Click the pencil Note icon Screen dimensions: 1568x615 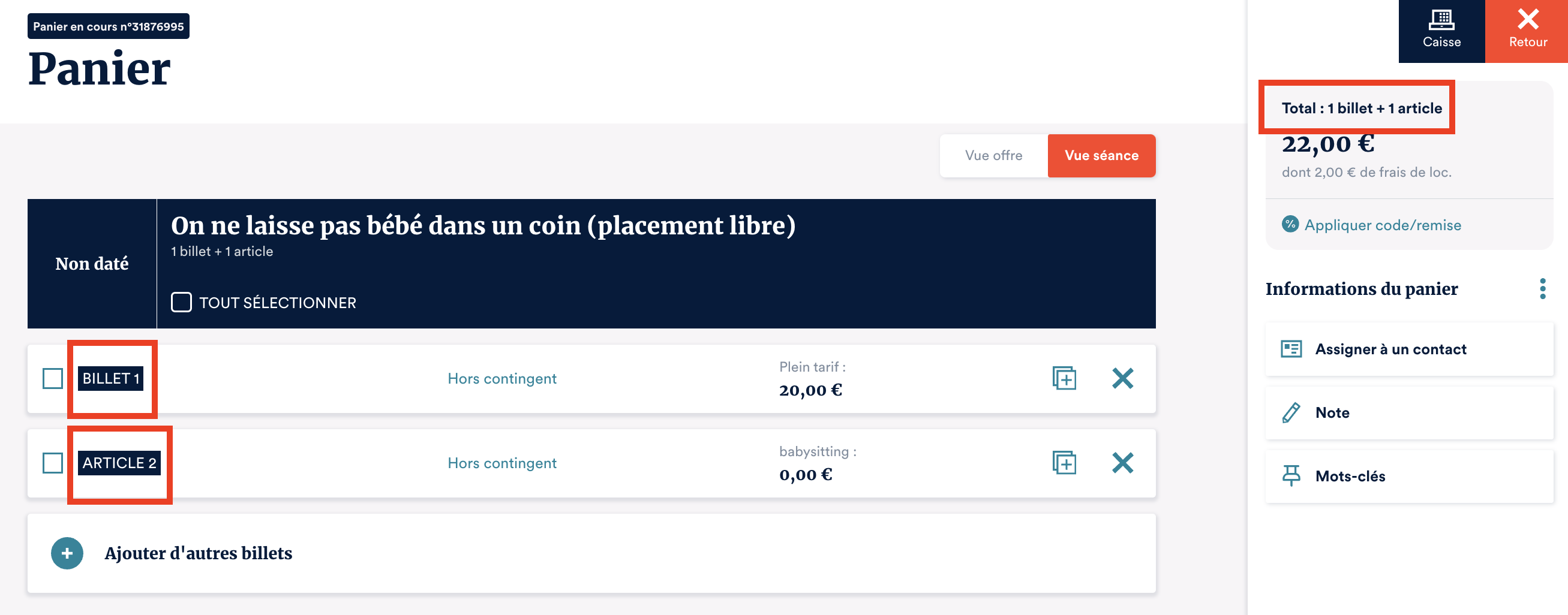coord(1290,412)
